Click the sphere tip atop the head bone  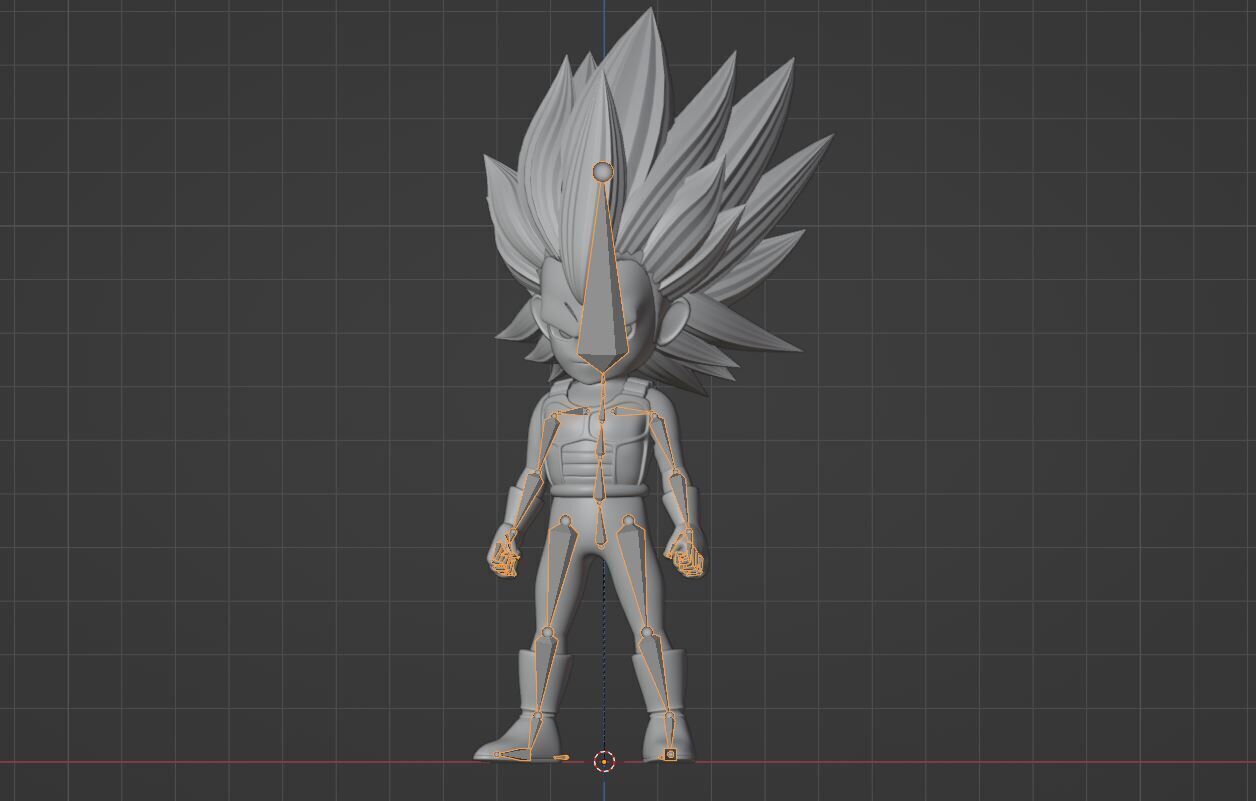[x=603, y=173]
